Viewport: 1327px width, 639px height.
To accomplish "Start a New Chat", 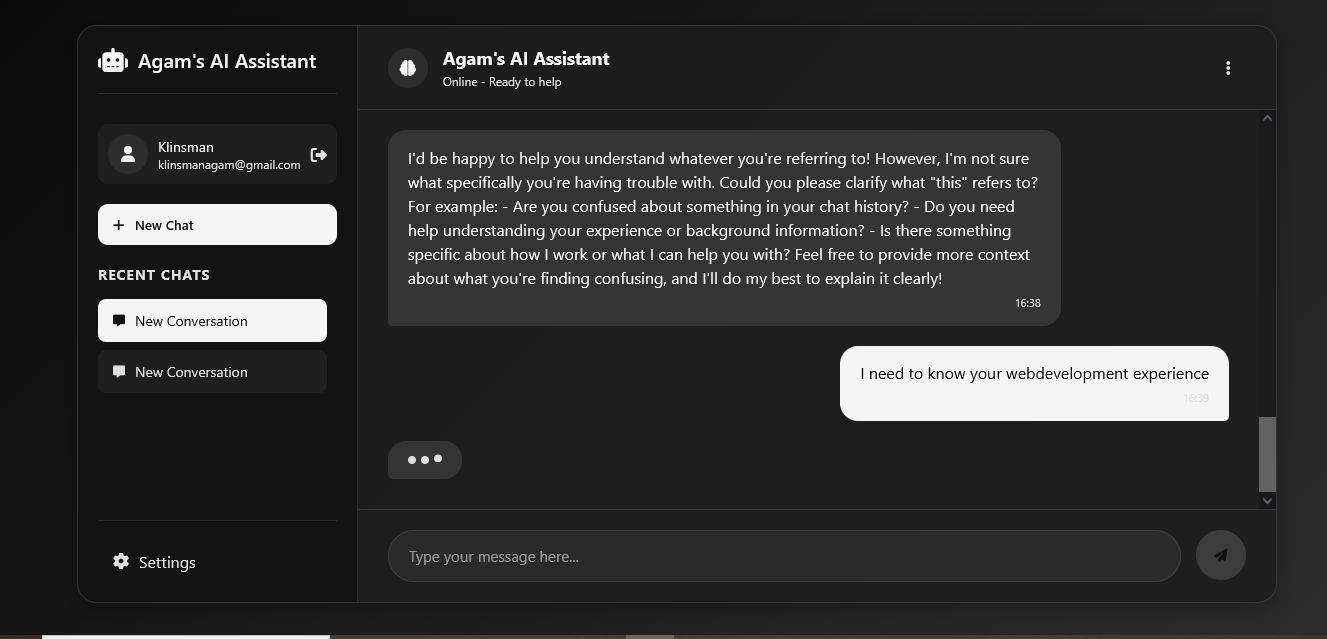I will click(217, 225).
